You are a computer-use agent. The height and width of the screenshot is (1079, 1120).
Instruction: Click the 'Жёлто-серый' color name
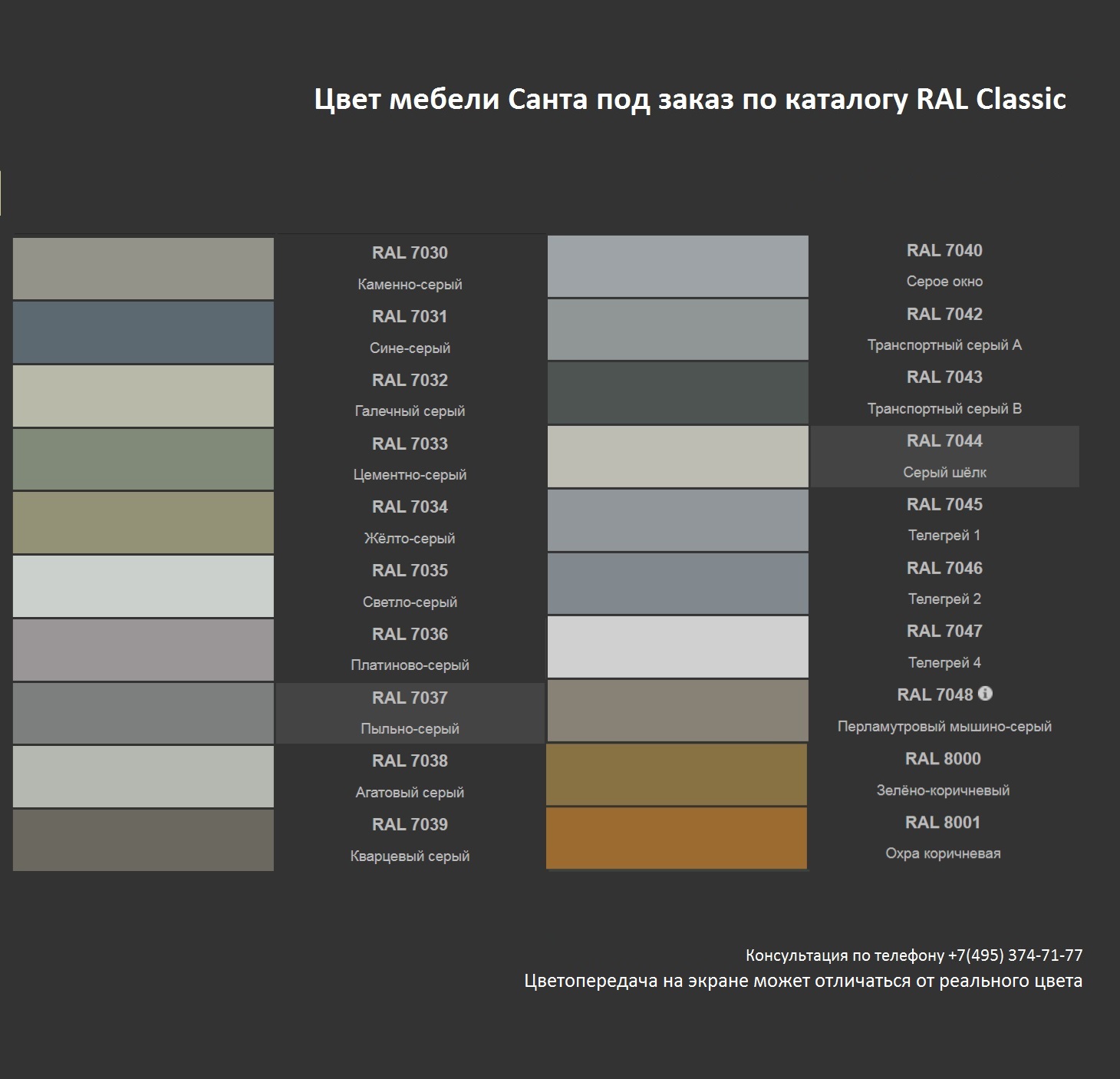click(x=410, y=539)
